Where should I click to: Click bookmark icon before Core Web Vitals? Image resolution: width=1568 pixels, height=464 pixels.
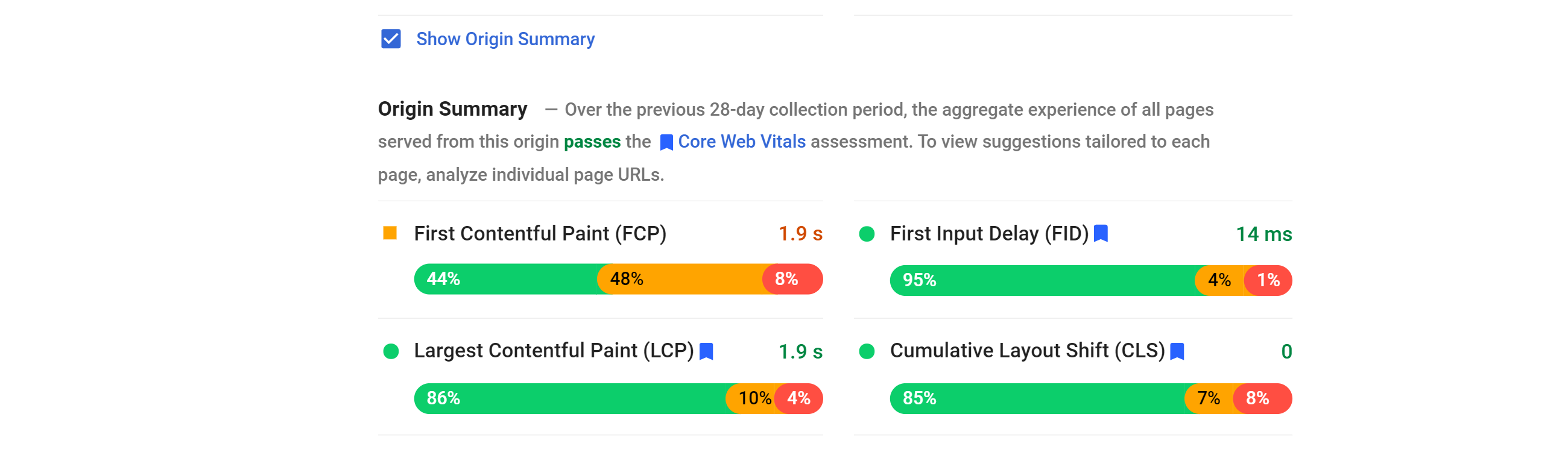point(666,142)
